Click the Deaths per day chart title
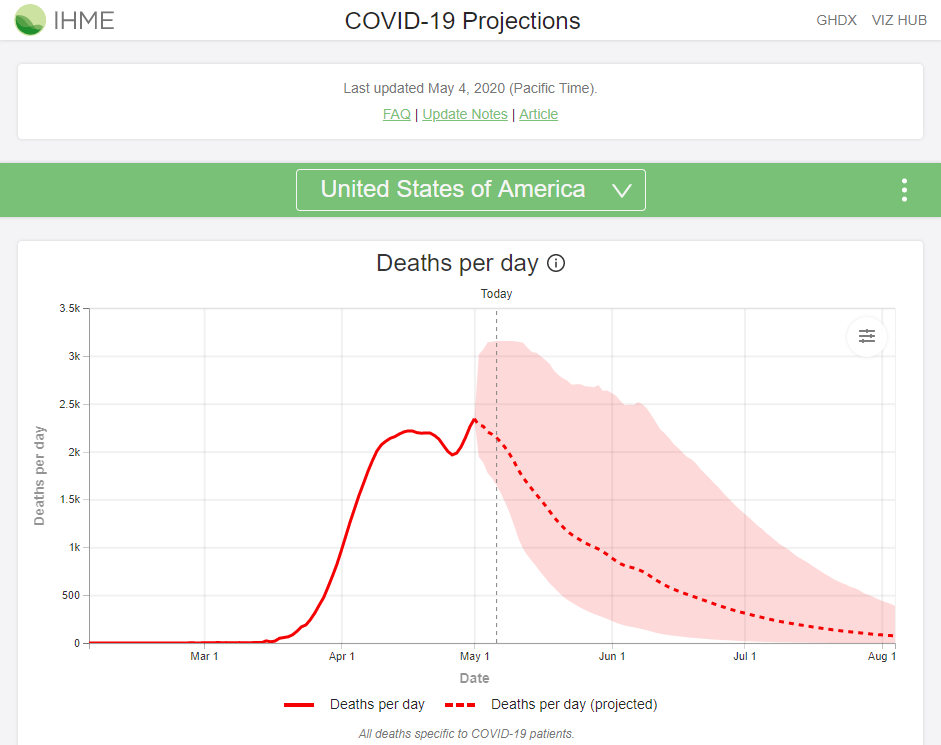 click(x=457, y=263)
